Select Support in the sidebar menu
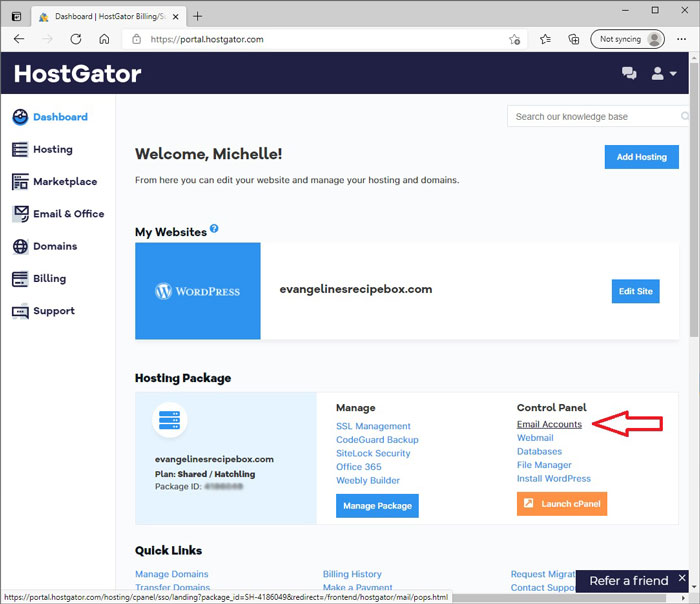Screen dimensions: 700x604 click(x=54, y=311)
